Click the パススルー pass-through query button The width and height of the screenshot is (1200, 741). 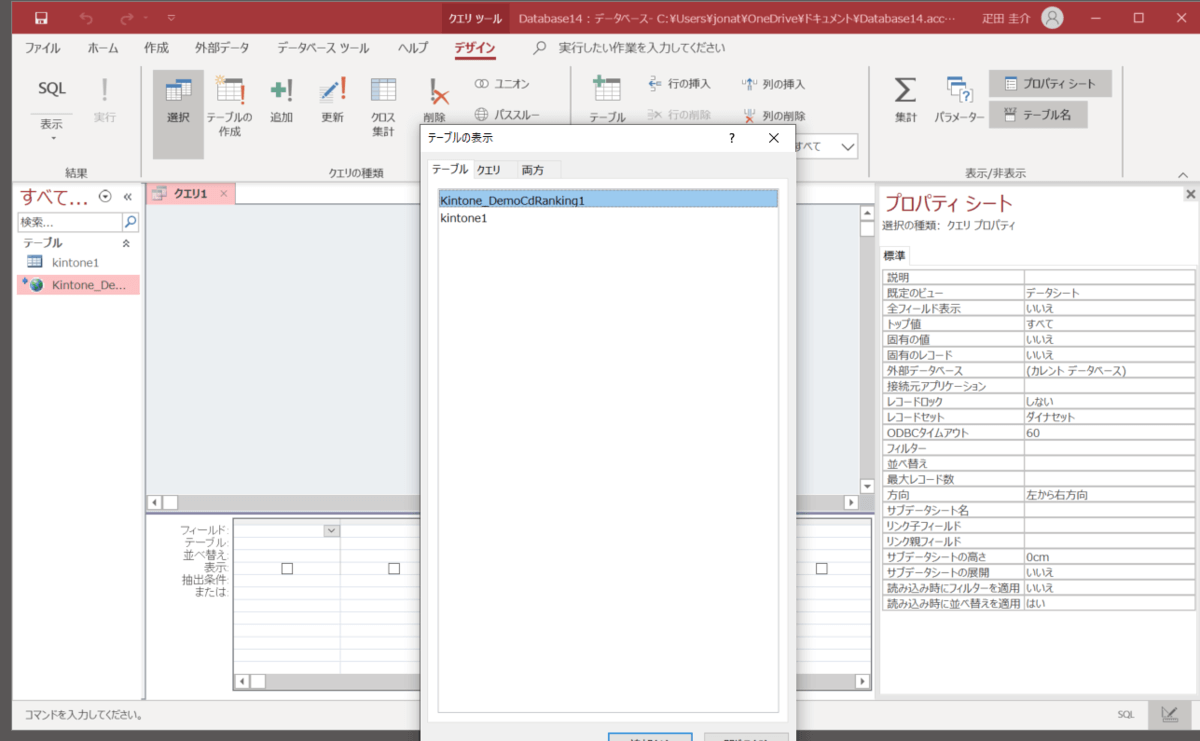click(507, 115)
